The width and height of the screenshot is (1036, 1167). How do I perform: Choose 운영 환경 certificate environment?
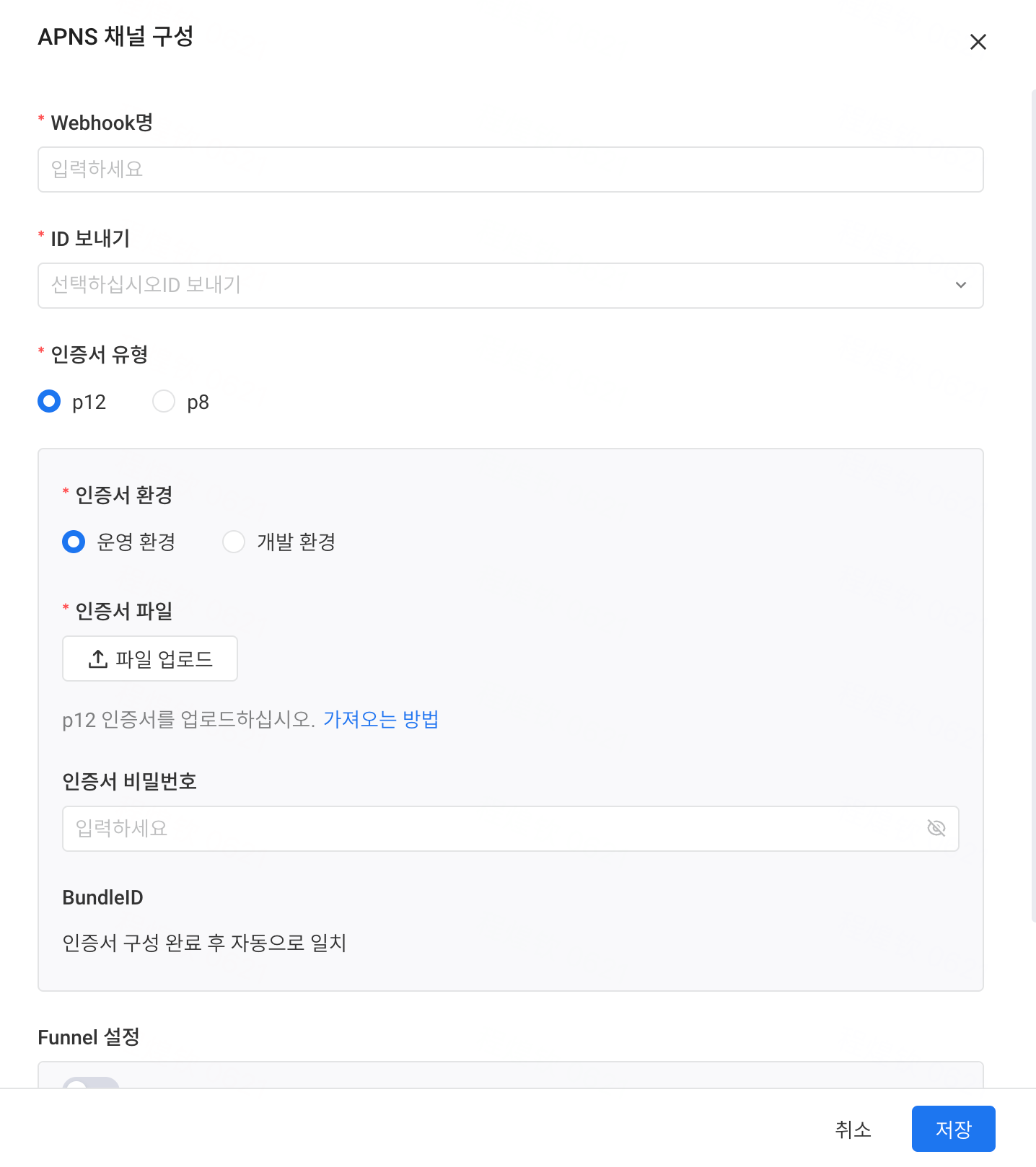74,541
